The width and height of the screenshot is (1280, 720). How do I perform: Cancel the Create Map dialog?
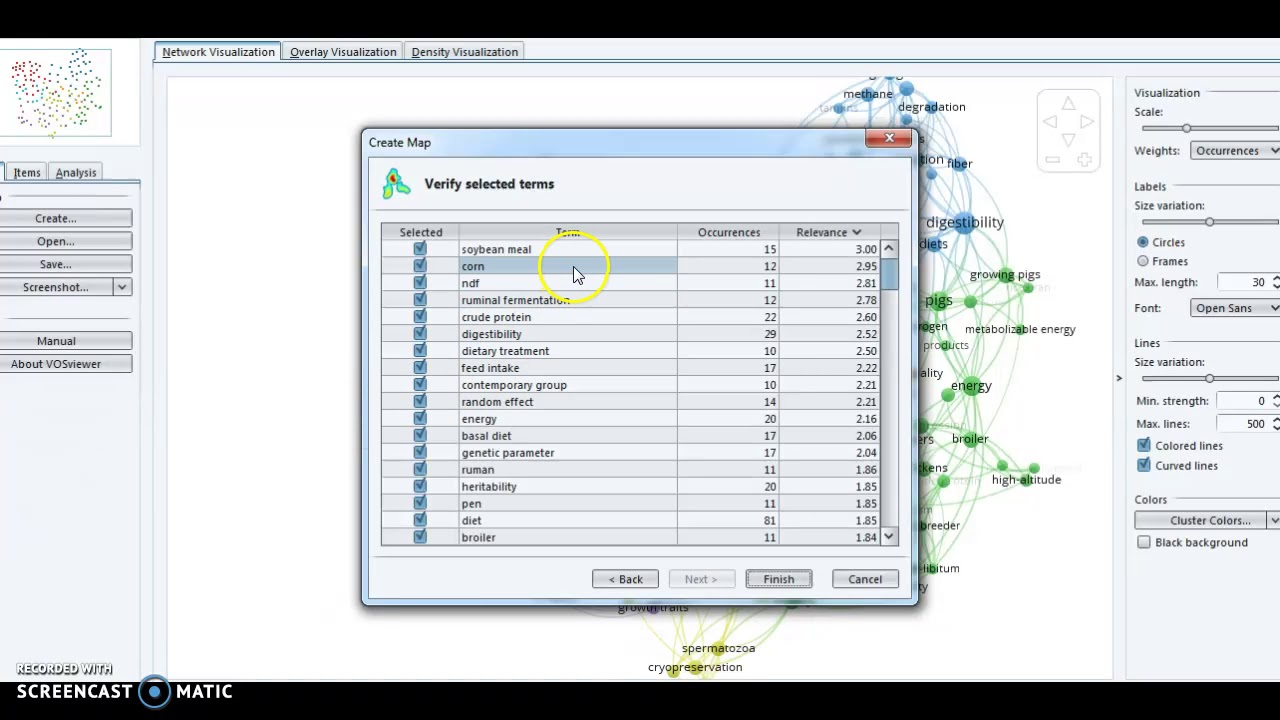pyautogui.click(x=865, y=579)
